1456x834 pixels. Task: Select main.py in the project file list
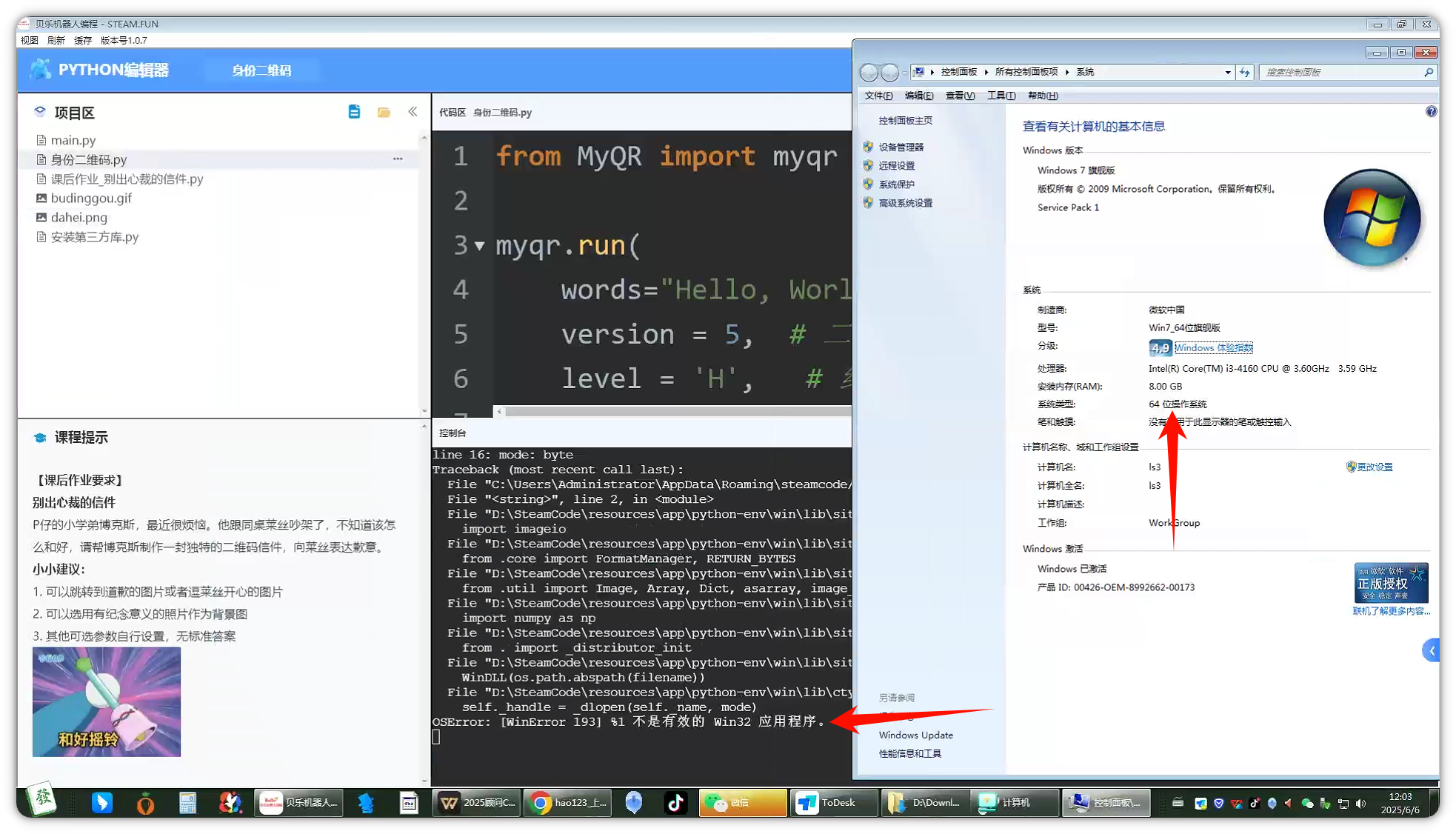coord(73,140)
